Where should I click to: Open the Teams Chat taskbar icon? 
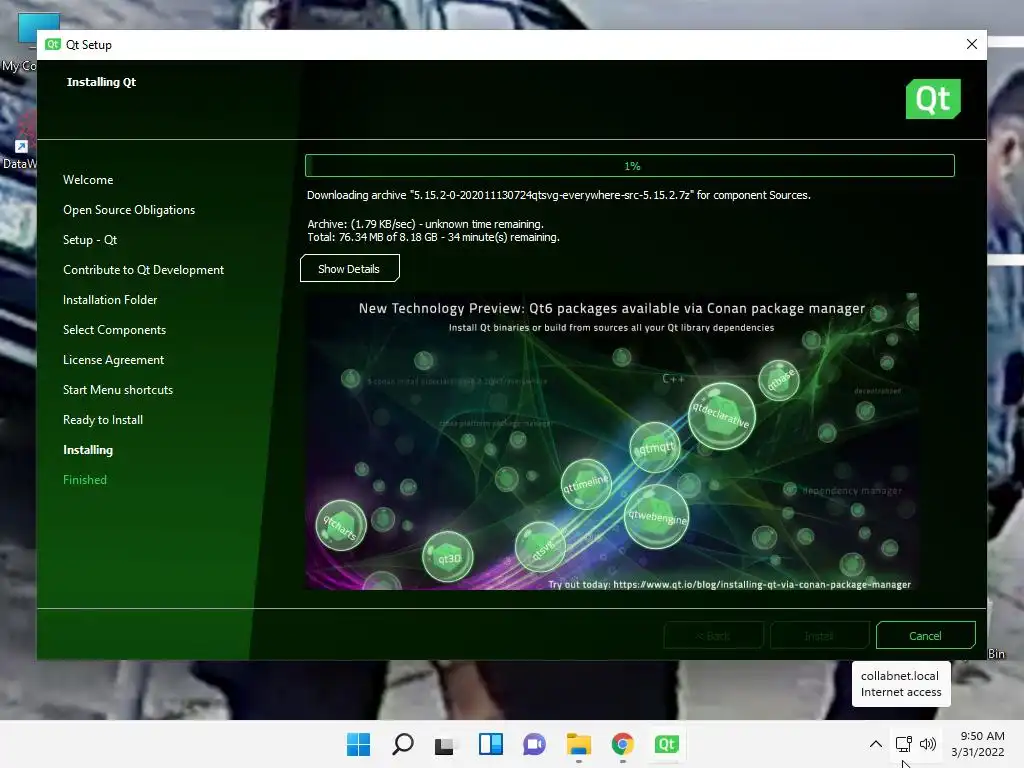coord(534,744)
